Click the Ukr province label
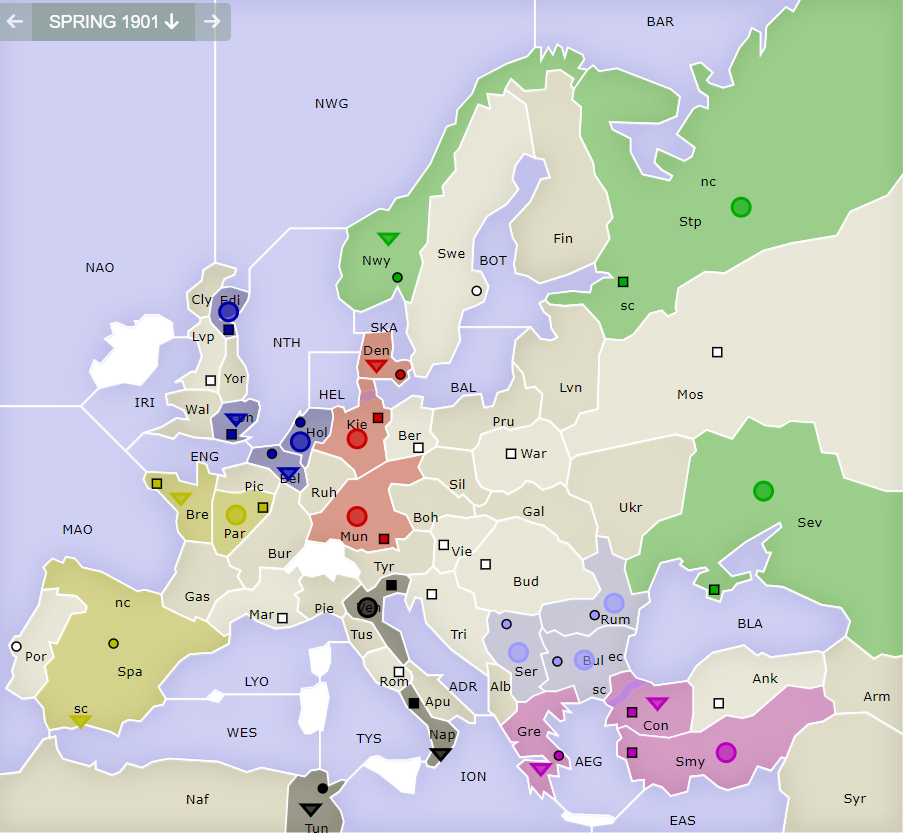Viewport: 903px width, 834px height. coord(631,508)
